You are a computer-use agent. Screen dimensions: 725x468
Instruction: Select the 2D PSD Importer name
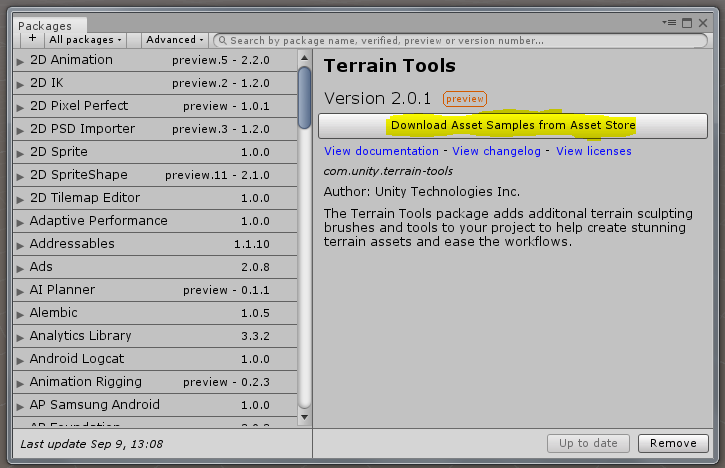tap(82, 129)
